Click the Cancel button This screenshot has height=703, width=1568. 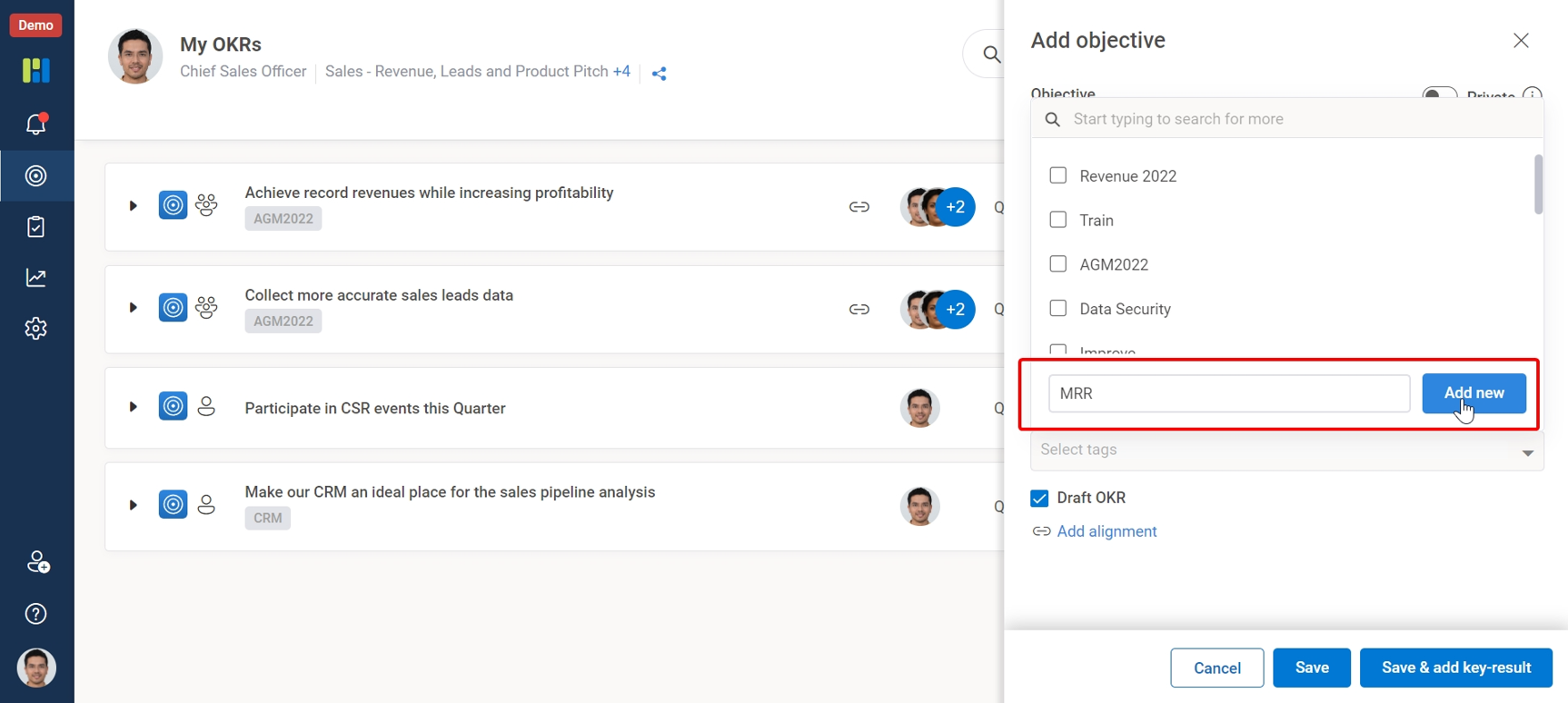click(x=1217, y=668)
